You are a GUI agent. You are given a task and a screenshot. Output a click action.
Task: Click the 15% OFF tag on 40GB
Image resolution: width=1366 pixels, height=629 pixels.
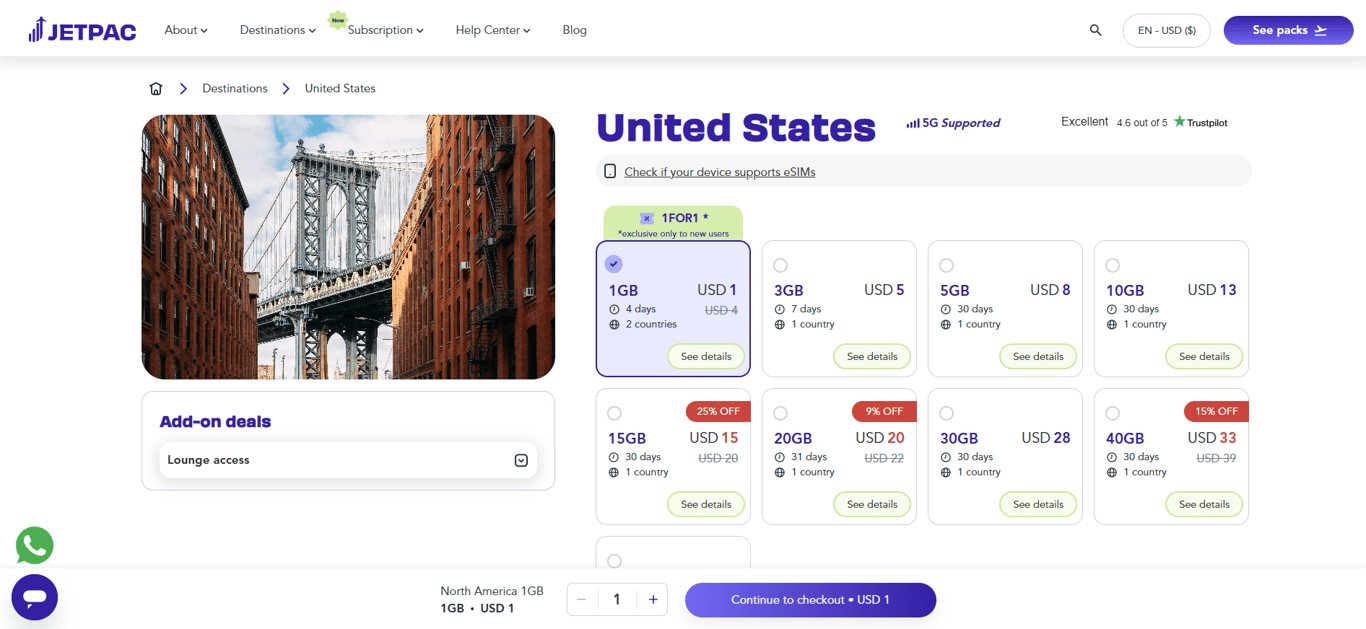click(1216, 411)
